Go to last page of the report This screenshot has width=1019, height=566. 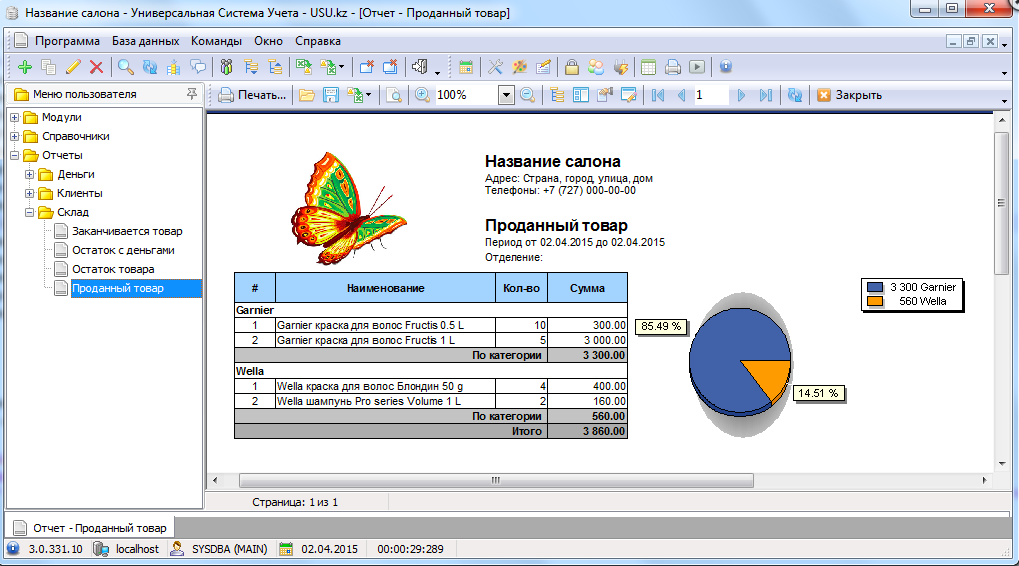click(x=766, y=96)
